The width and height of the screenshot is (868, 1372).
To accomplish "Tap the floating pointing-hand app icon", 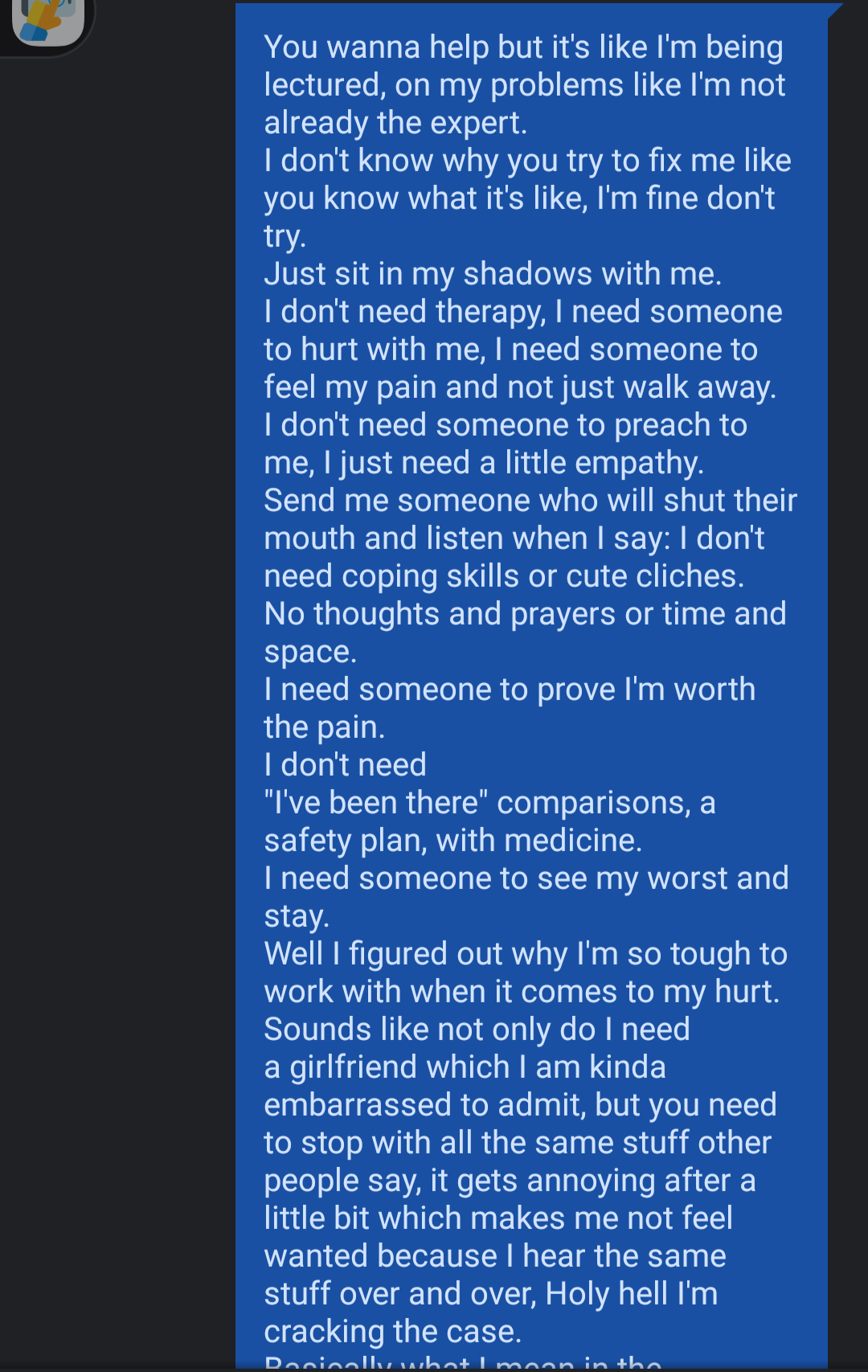I will 48,19.
